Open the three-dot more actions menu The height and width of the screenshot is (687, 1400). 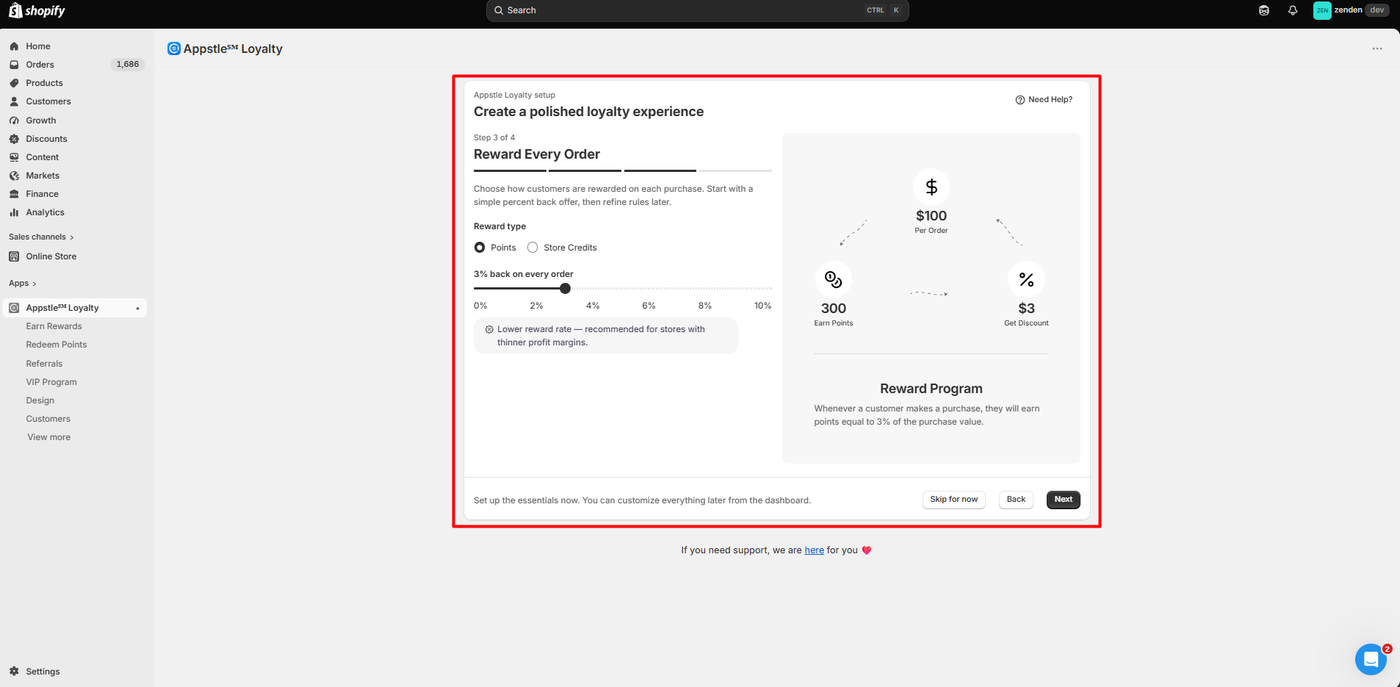click(1377, 48)
